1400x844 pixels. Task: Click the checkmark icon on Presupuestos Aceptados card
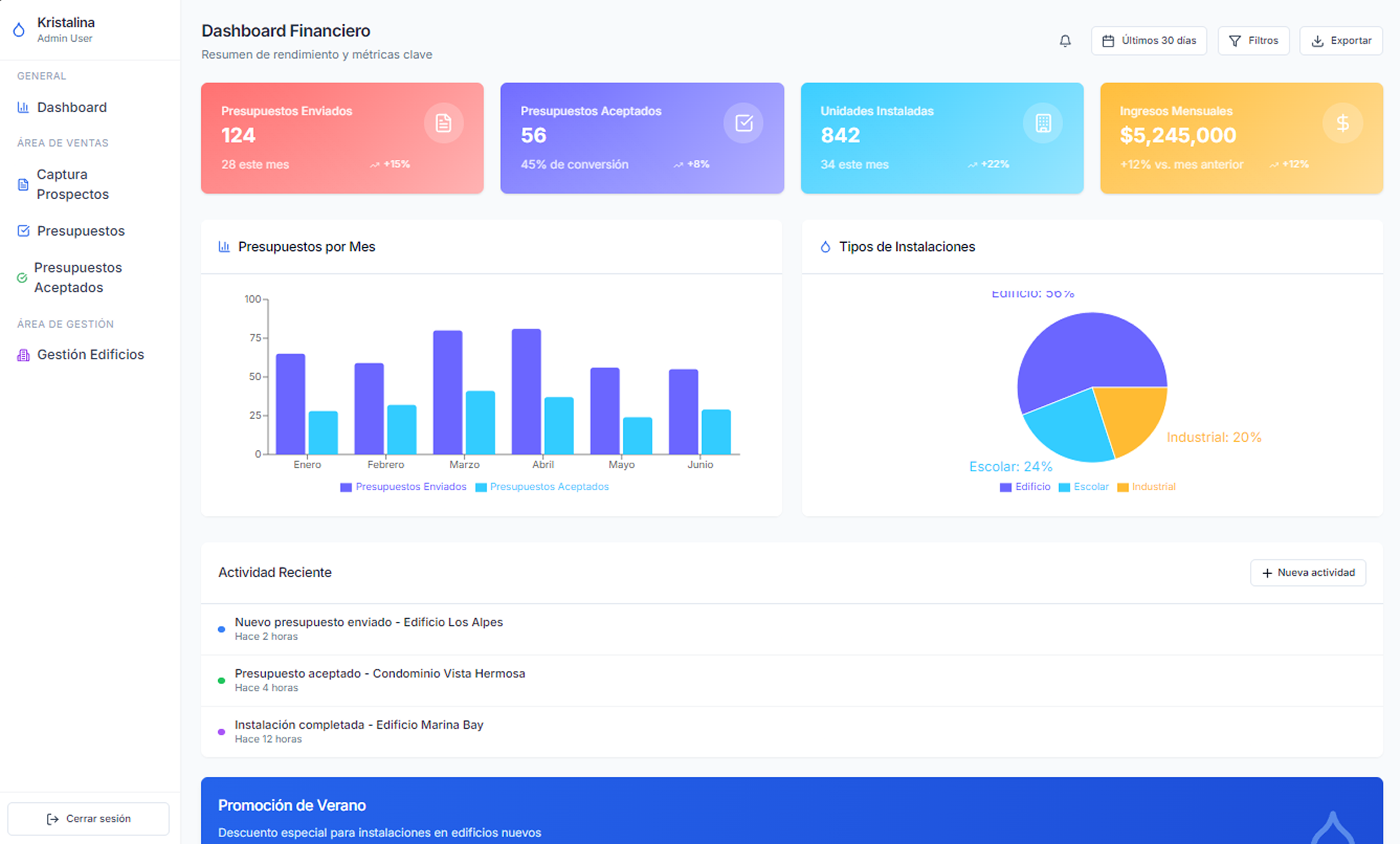[x=743, y=123]
